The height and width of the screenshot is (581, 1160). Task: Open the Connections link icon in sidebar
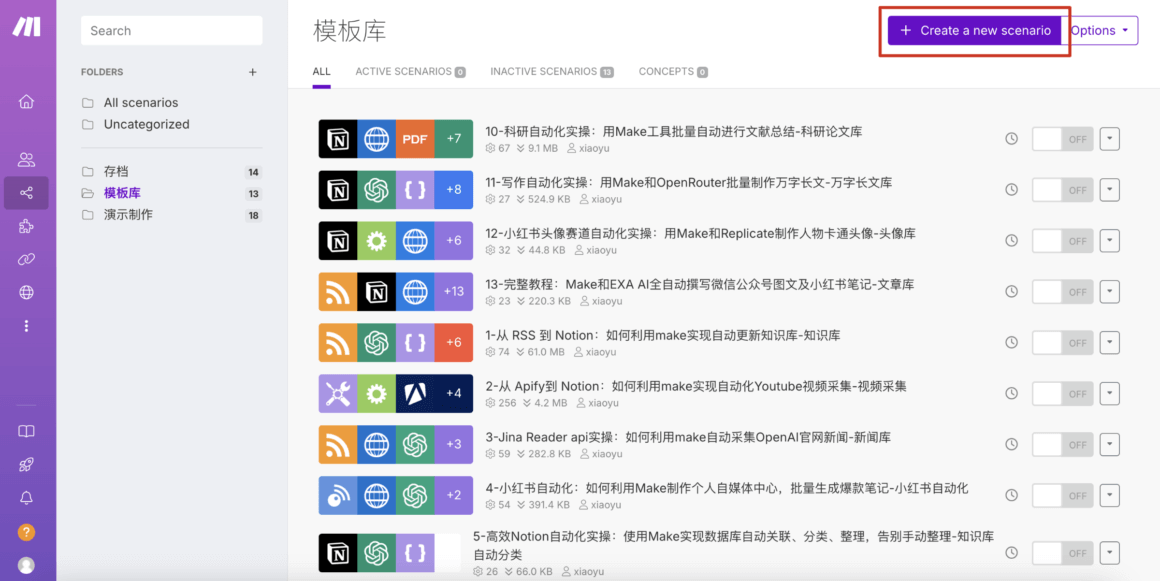26,260
